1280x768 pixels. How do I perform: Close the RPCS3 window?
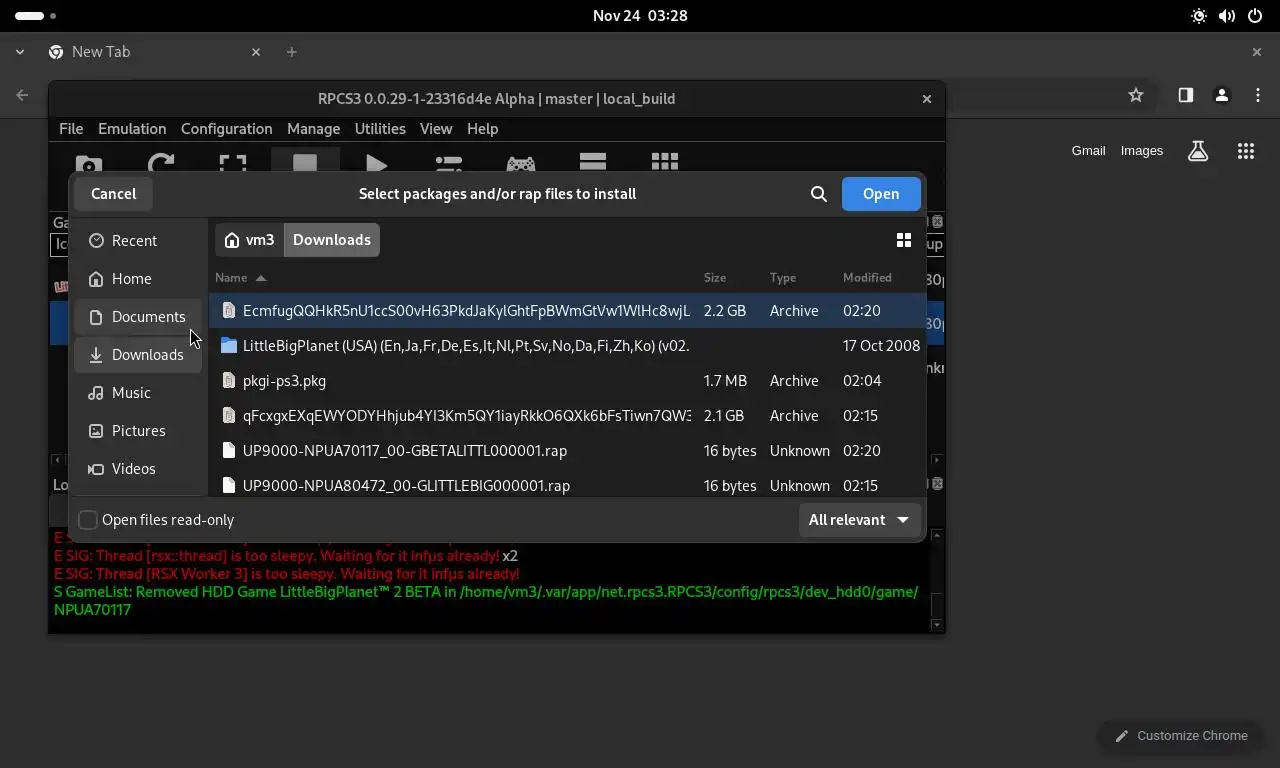pyautogui.click(x=927, y=99)
